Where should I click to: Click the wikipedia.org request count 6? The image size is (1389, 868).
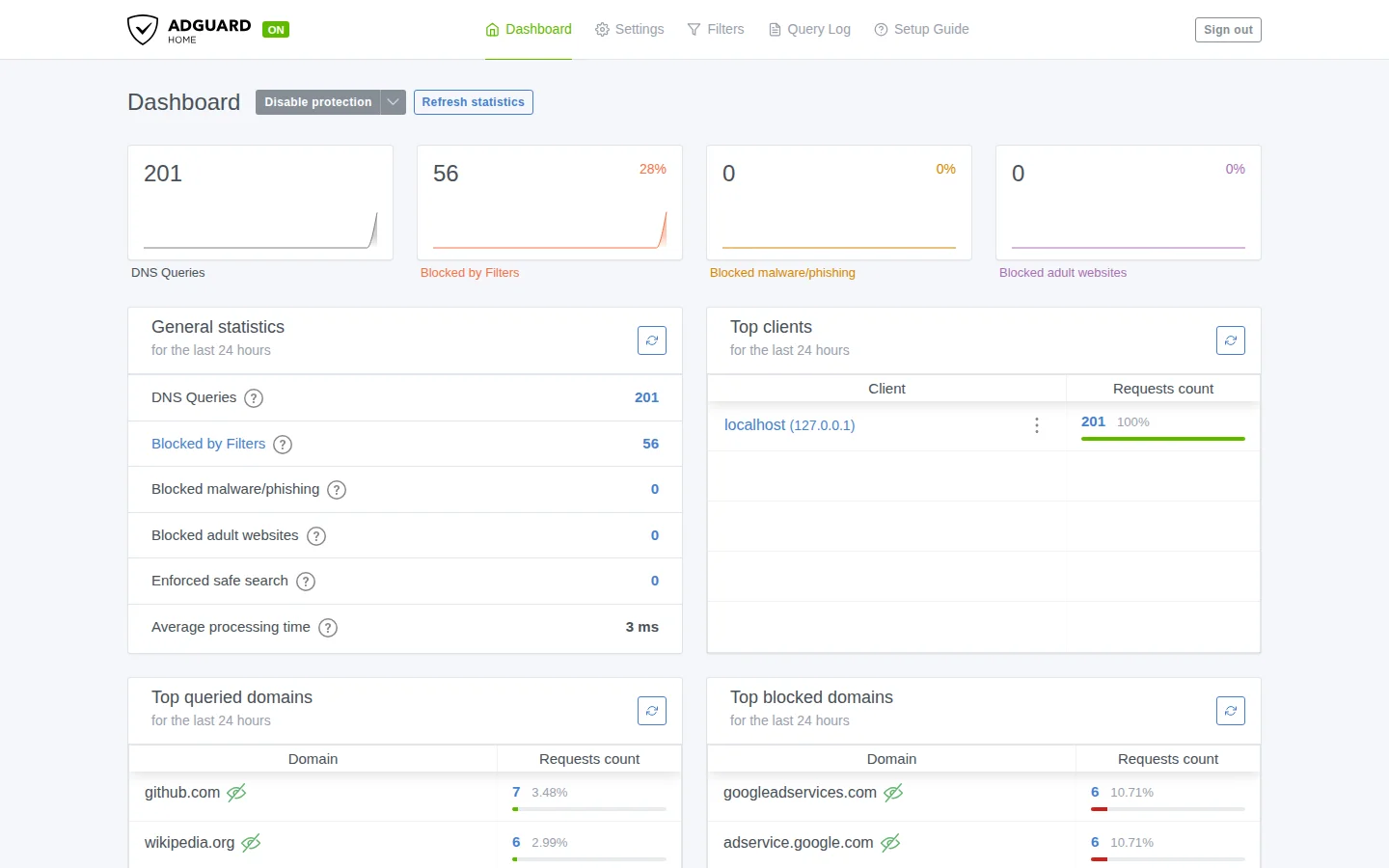click(516, 842)
